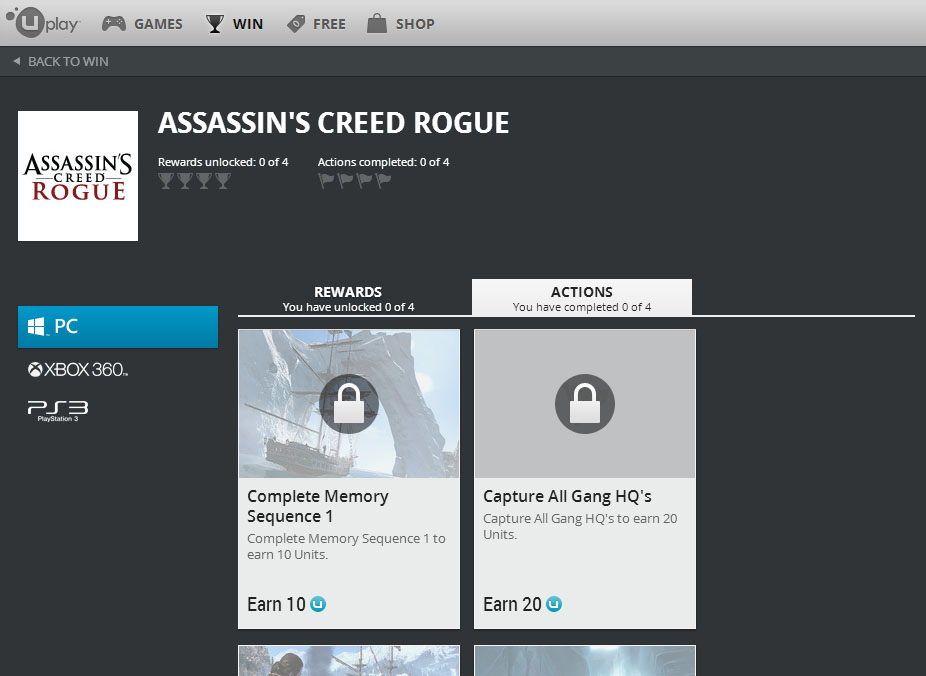Viewport: 926px width, 676px height.
Task: Click the Windows icon on the PC filter
Action: click(x=37, y=325)
